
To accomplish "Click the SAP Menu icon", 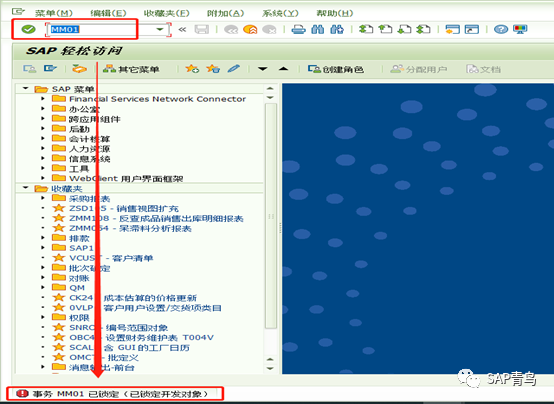I will pyautogui.click(x=50, y=69).
